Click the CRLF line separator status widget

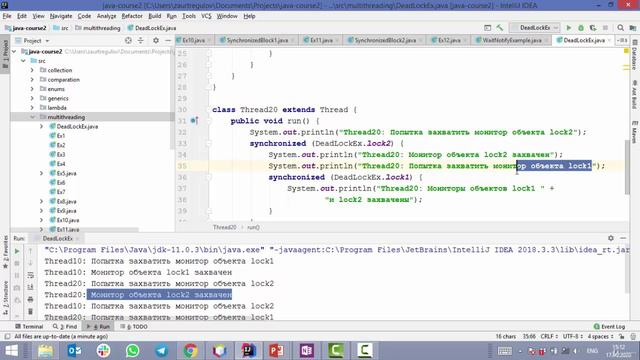click(x=549, y=337)
